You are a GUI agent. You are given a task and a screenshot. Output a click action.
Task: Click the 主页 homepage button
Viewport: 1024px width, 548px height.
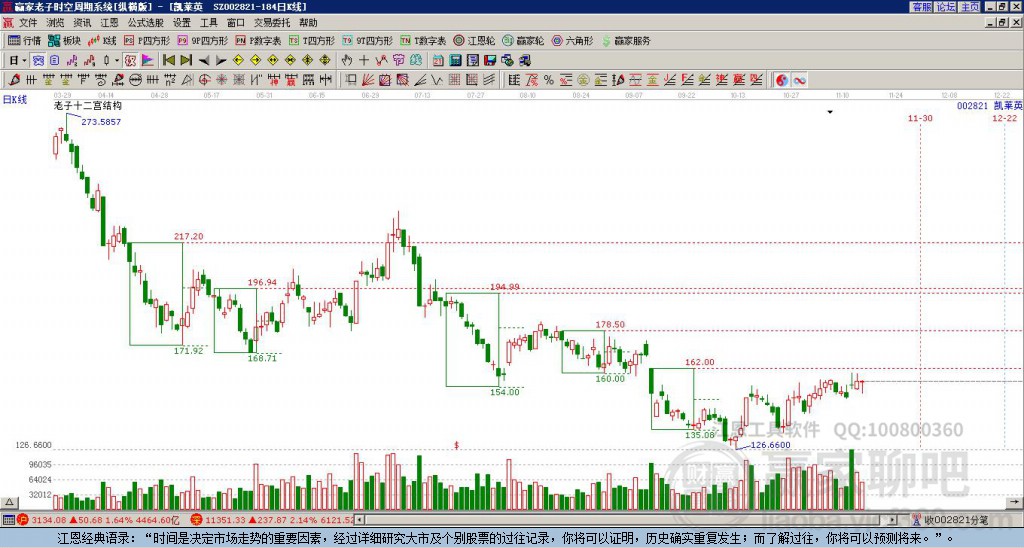970,7
